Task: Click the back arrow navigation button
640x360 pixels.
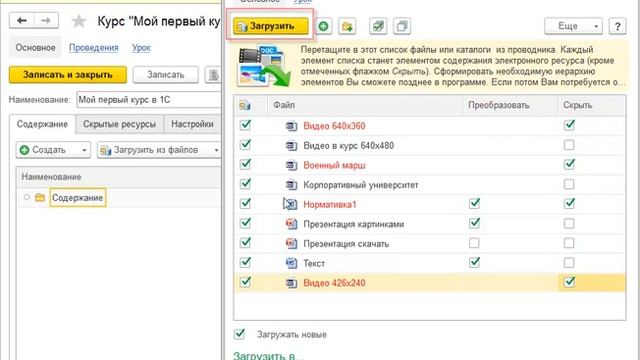Action: tap(22, 20)
